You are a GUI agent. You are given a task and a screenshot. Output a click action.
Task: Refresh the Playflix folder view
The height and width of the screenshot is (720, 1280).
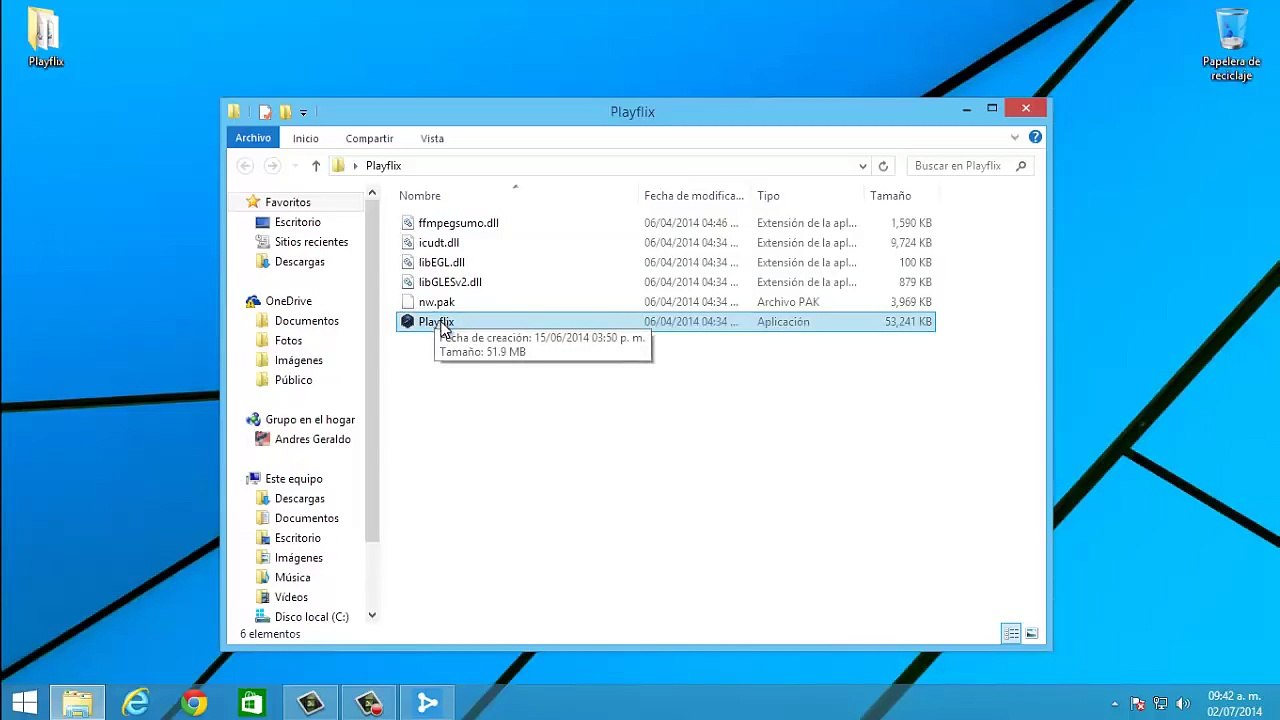883,166
